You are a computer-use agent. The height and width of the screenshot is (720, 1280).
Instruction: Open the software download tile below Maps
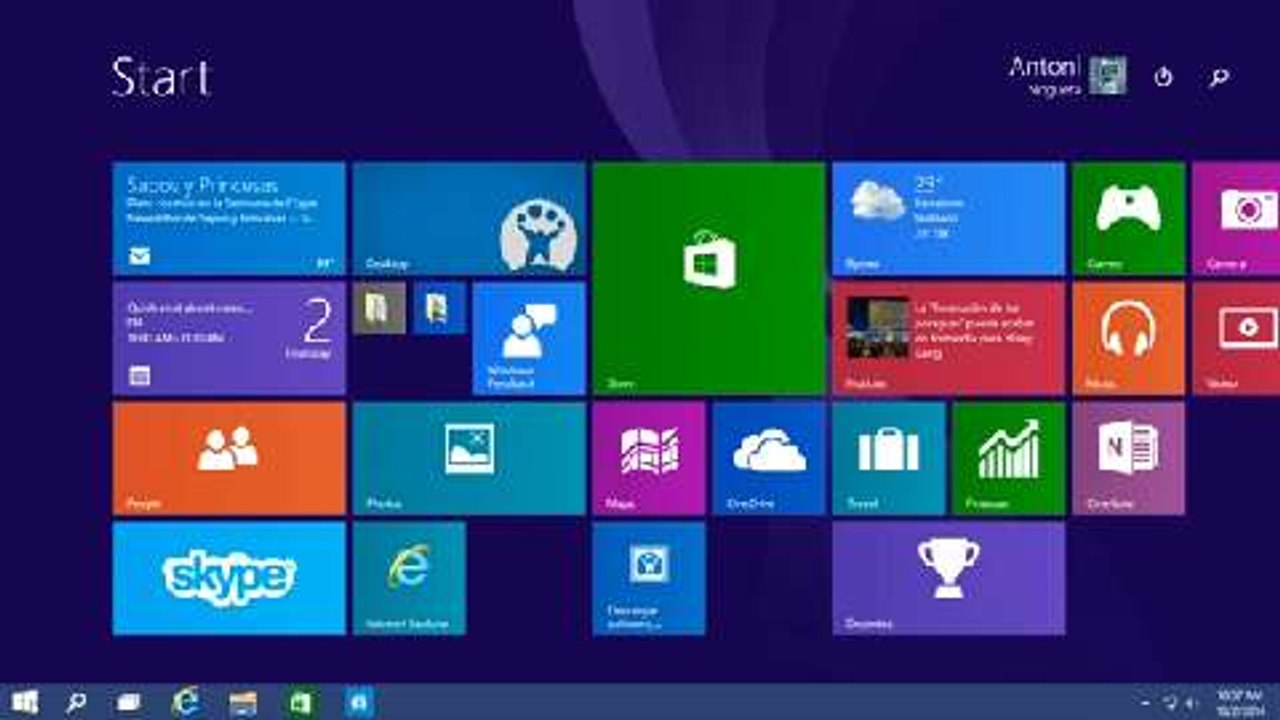649,579
